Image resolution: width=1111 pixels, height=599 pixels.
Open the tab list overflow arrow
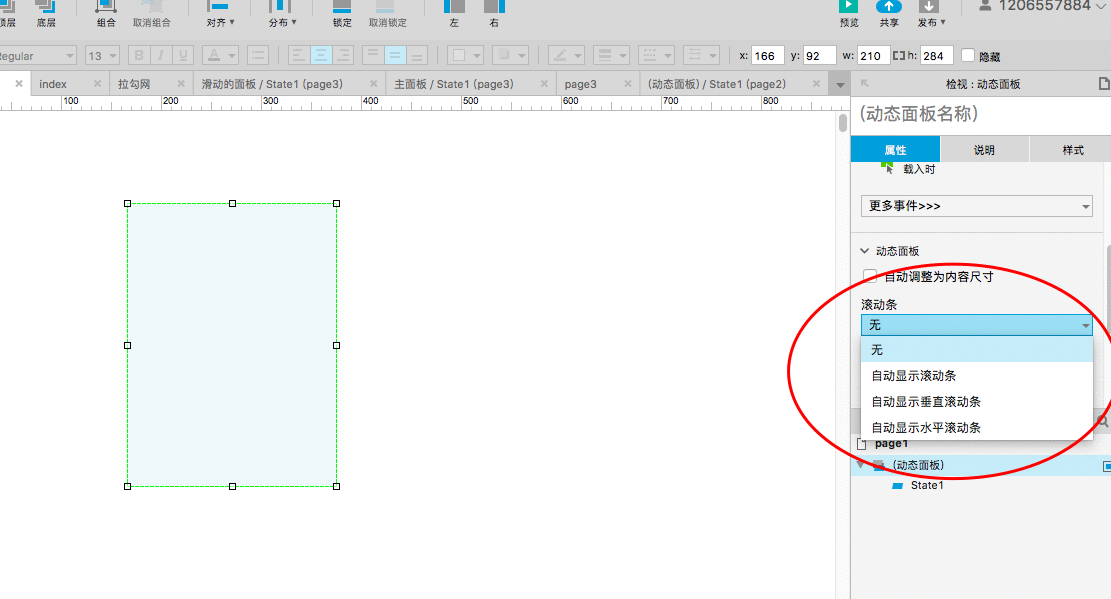point(840,84)
